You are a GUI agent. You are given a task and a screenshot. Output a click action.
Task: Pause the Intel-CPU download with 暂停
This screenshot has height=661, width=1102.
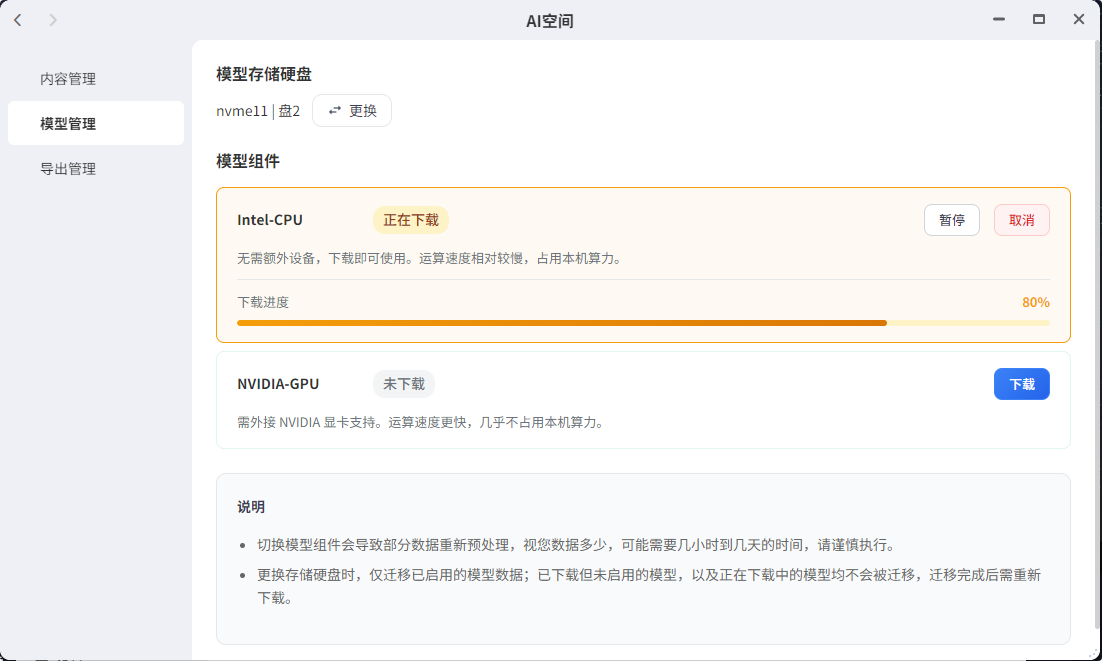(x=952, y=221)
